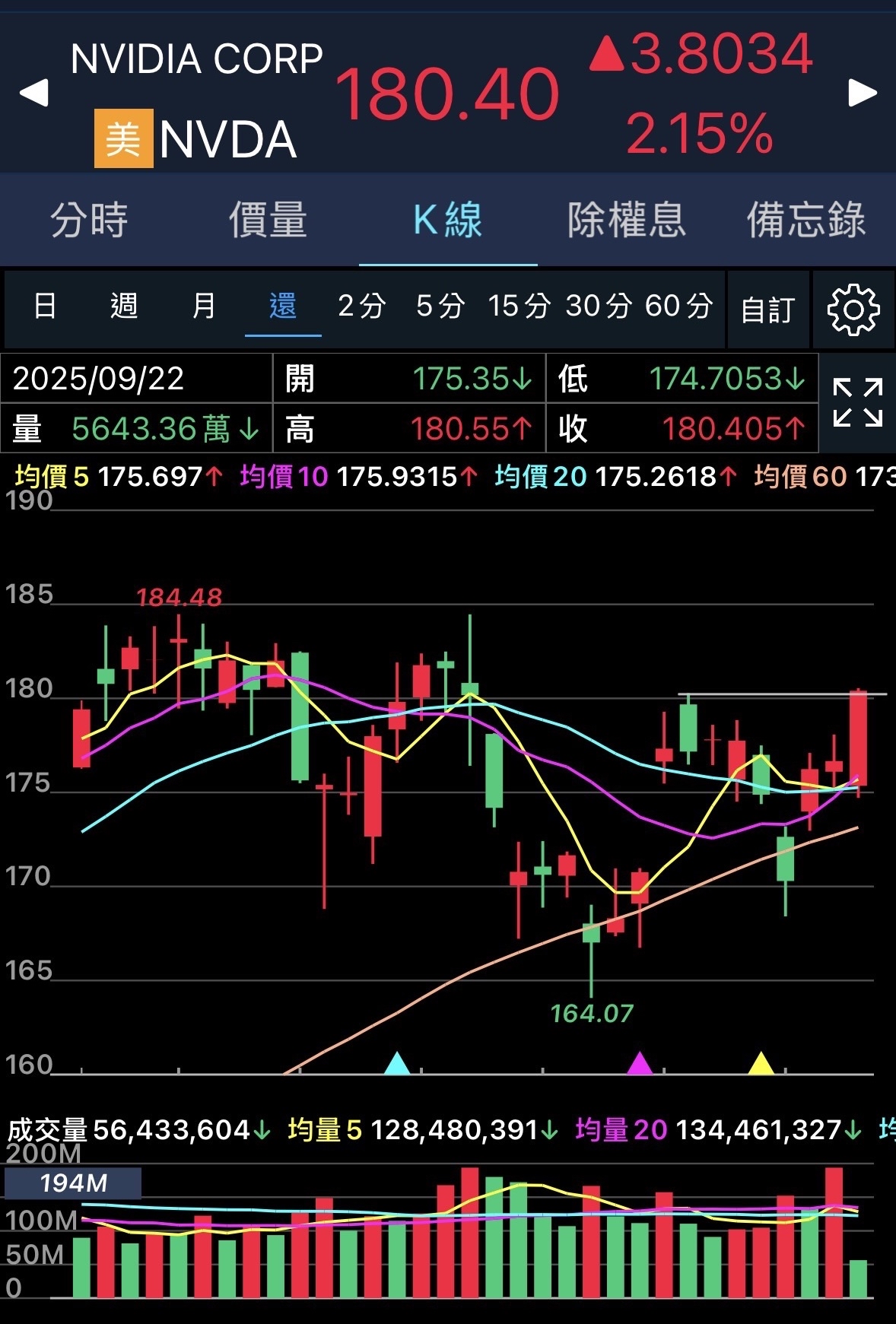Tap the orange 美 market badge
Screen dimensions: 896x1324
click(123, 138)
